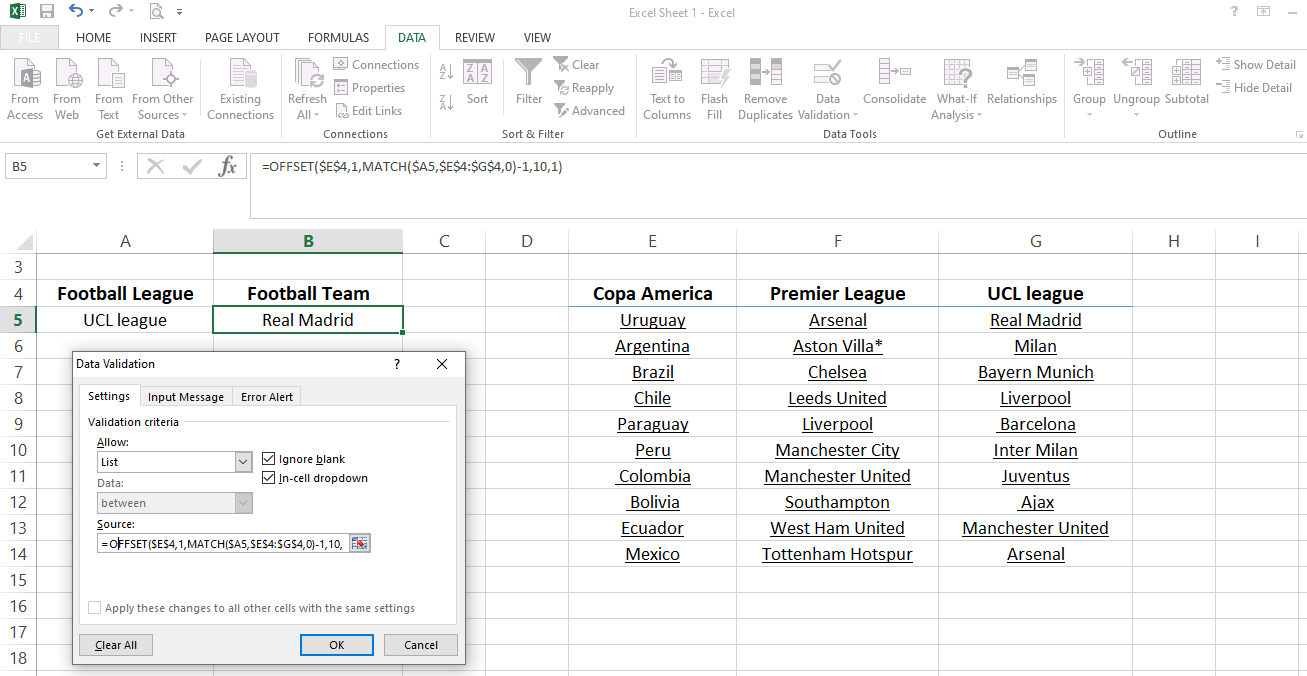Expand the Name Box dropdown arrow
Image resolution: width=1307 pixels, height=676 pixels.
[x=97, y=167]
